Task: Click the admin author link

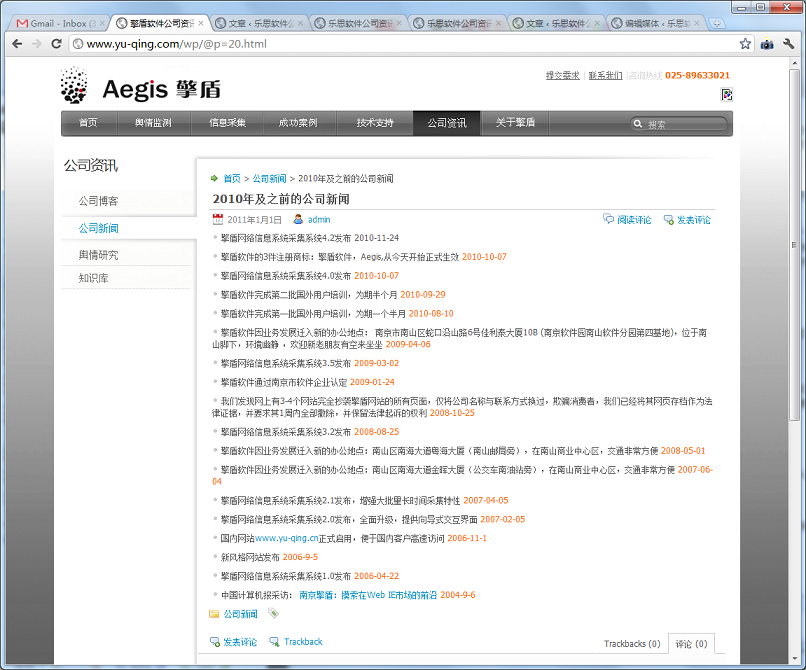Action: 318,220
